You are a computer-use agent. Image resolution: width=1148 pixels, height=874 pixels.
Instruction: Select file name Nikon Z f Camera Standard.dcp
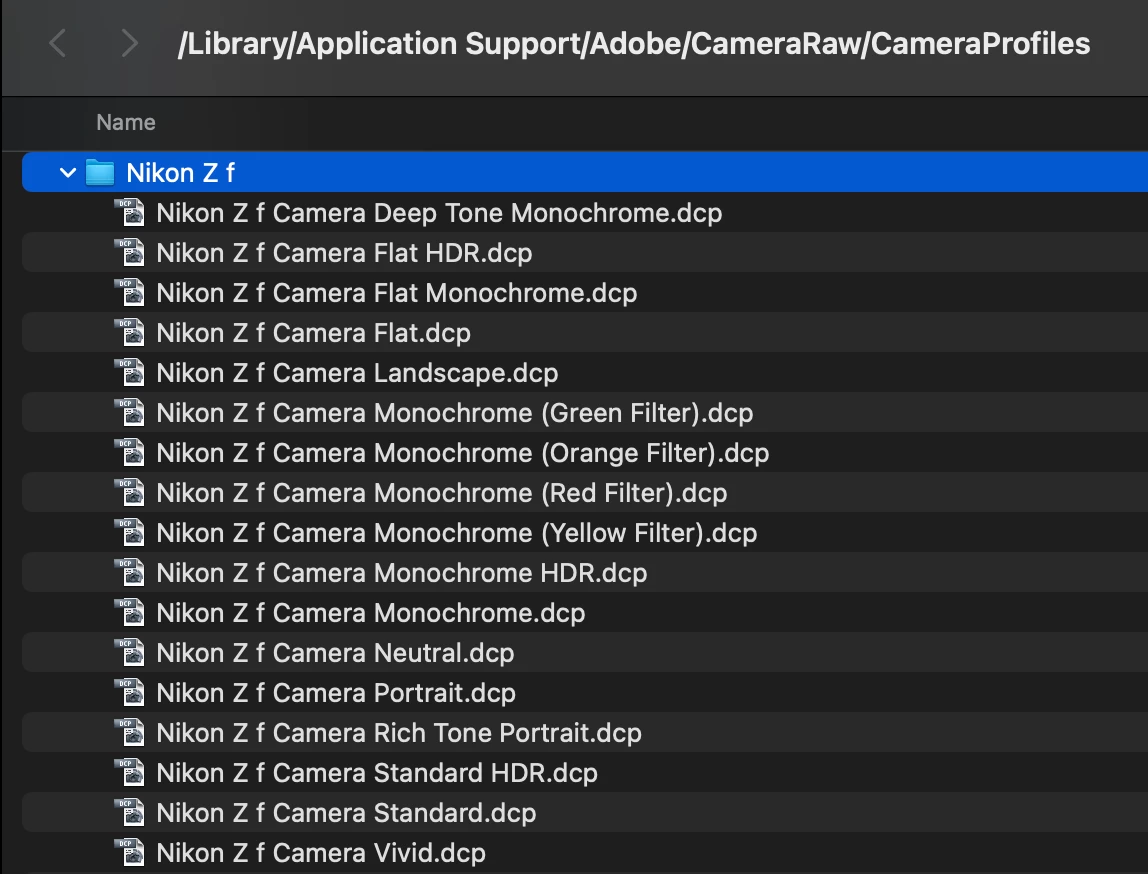point(346,813)
